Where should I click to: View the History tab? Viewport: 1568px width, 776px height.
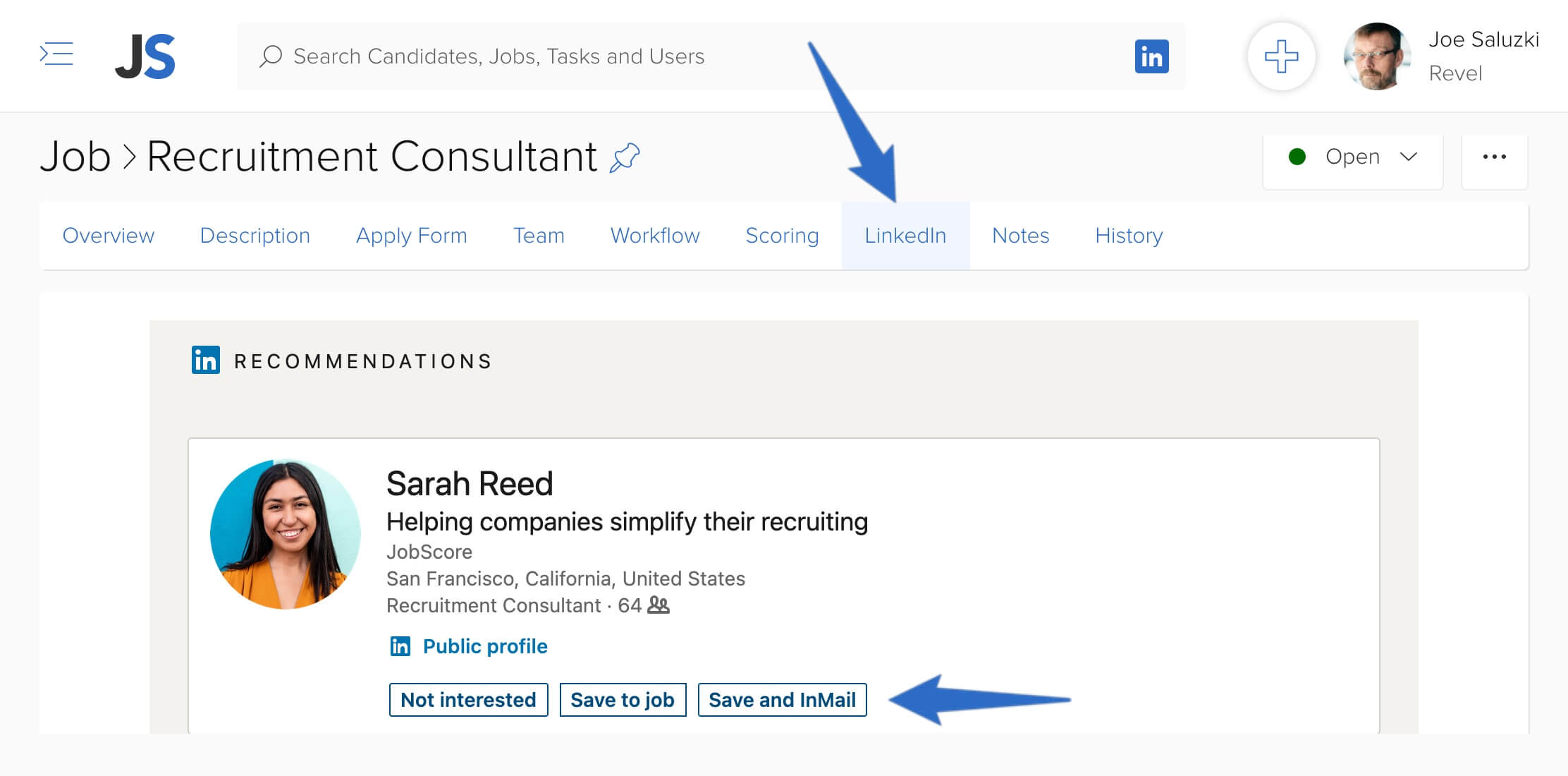pyautogui.click(x=1129, y=236)
